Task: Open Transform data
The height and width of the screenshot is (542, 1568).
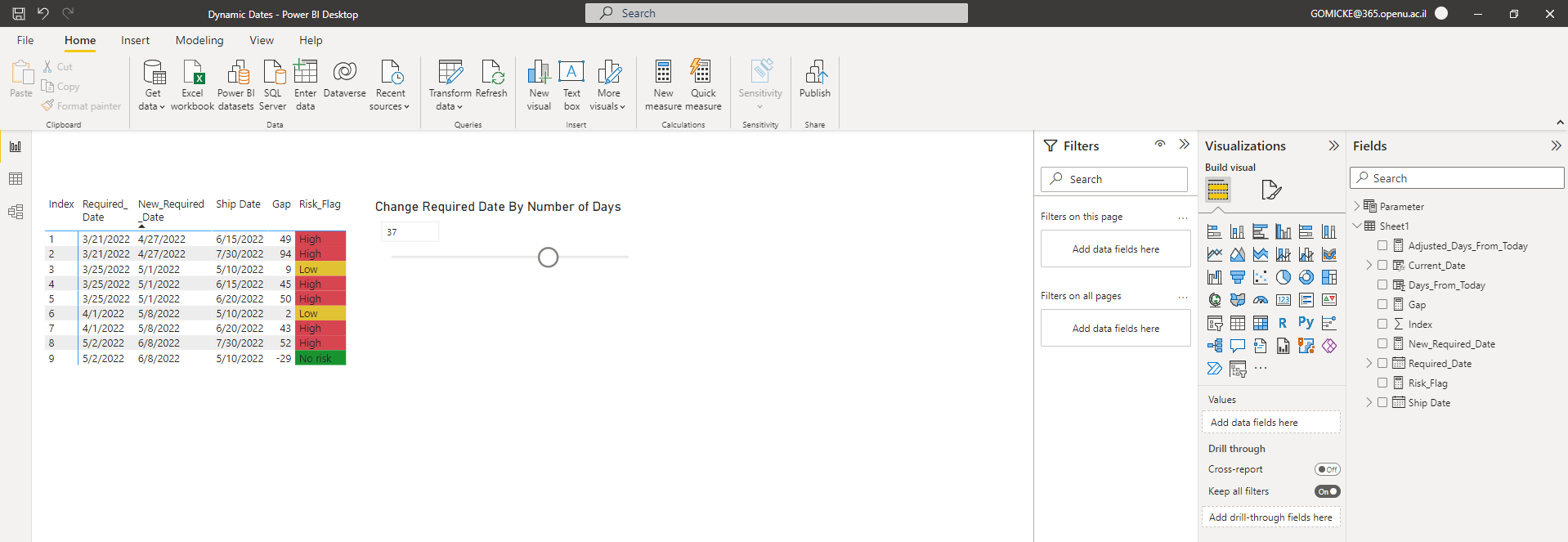Action: 450,85
